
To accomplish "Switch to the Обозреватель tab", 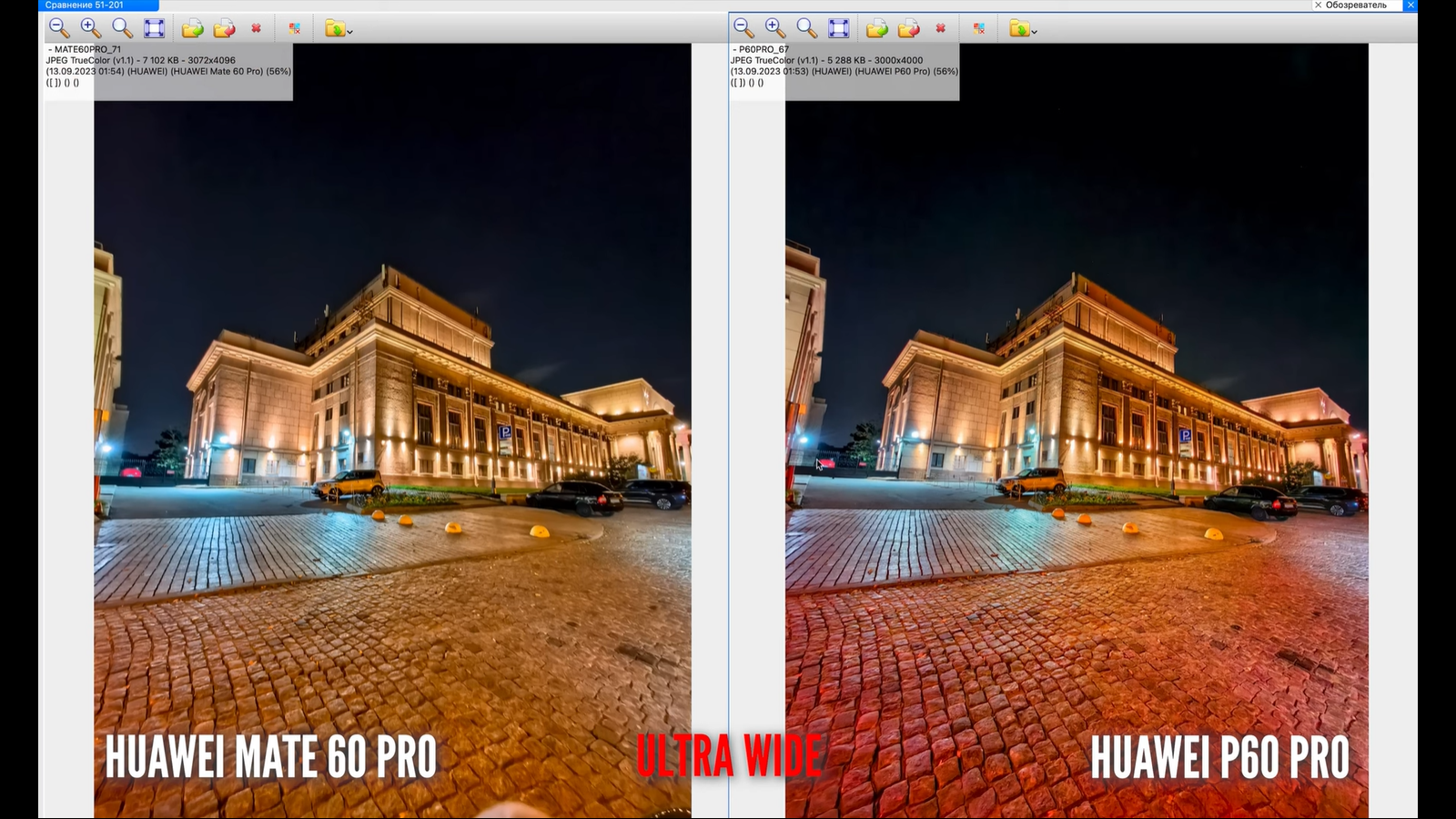I will point(1355,5).
